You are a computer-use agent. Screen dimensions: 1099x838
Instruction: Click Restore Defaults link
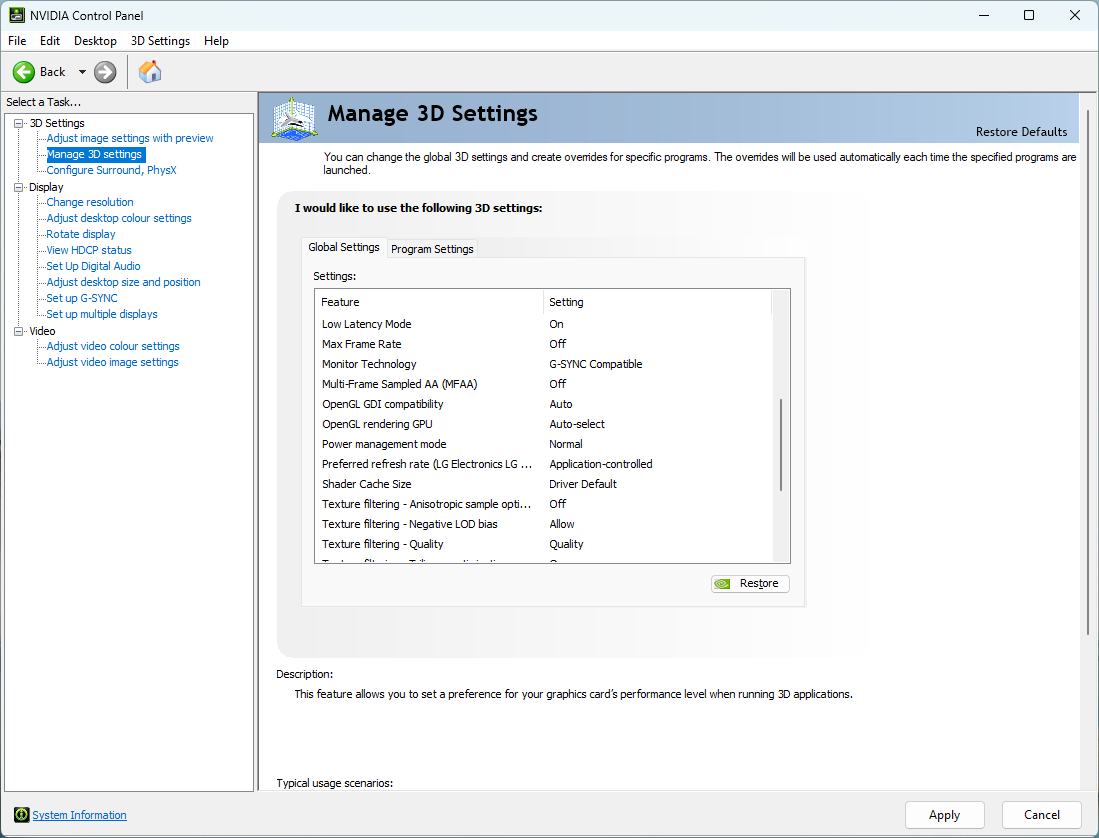coord(1021,132)
